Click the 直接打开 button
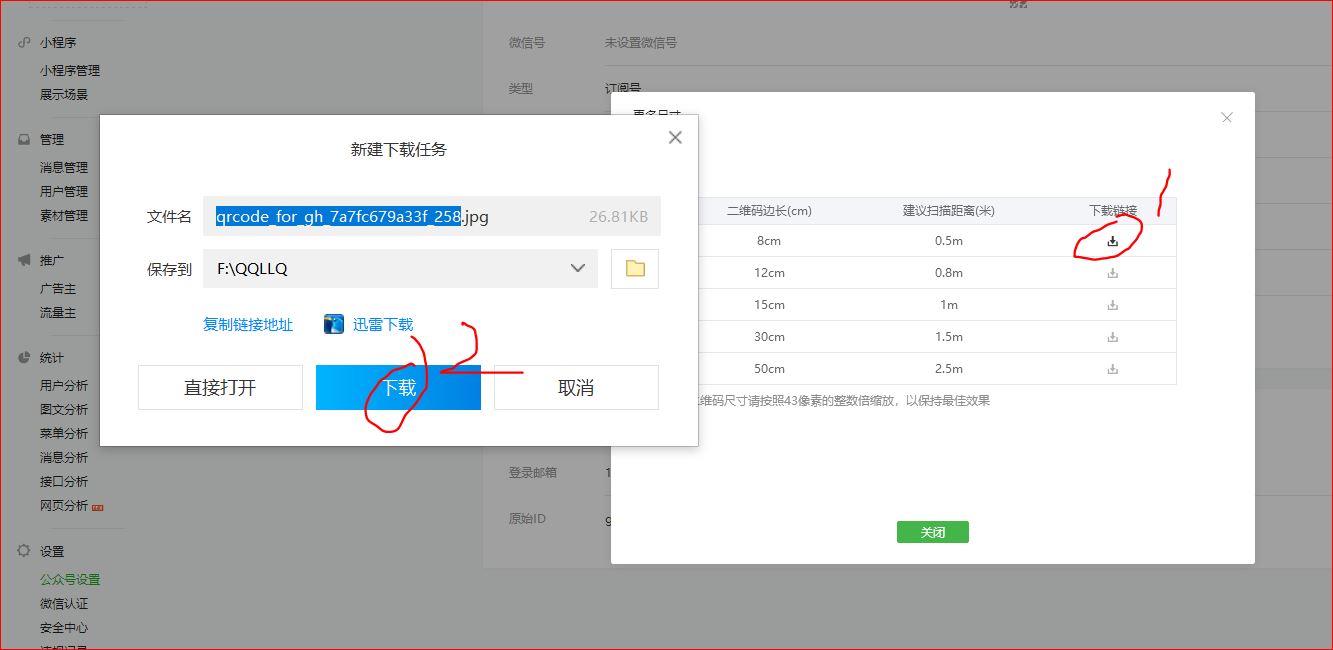Image resolution: width=1333 pixels, height=650 pixels. [x=220, y=387]
